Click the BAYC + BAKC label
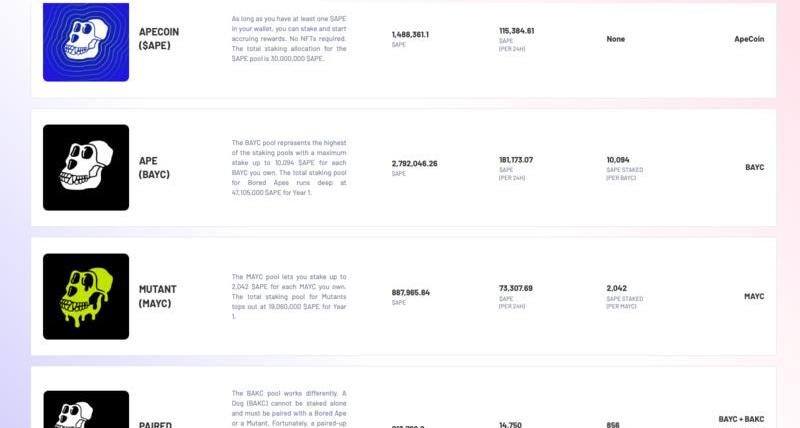The width and height of the screenshot is (800, 428). (741, 419)
